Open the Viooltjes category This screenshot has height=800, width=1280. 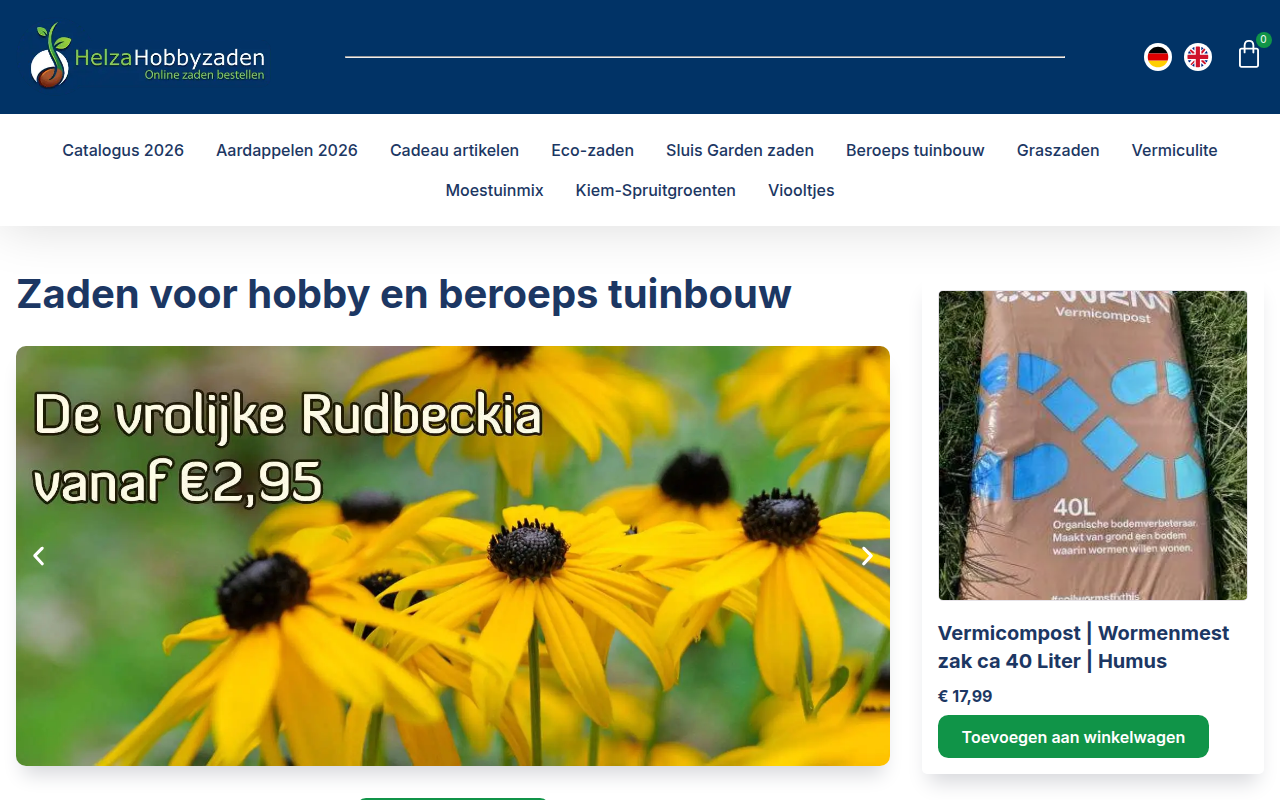801,190
